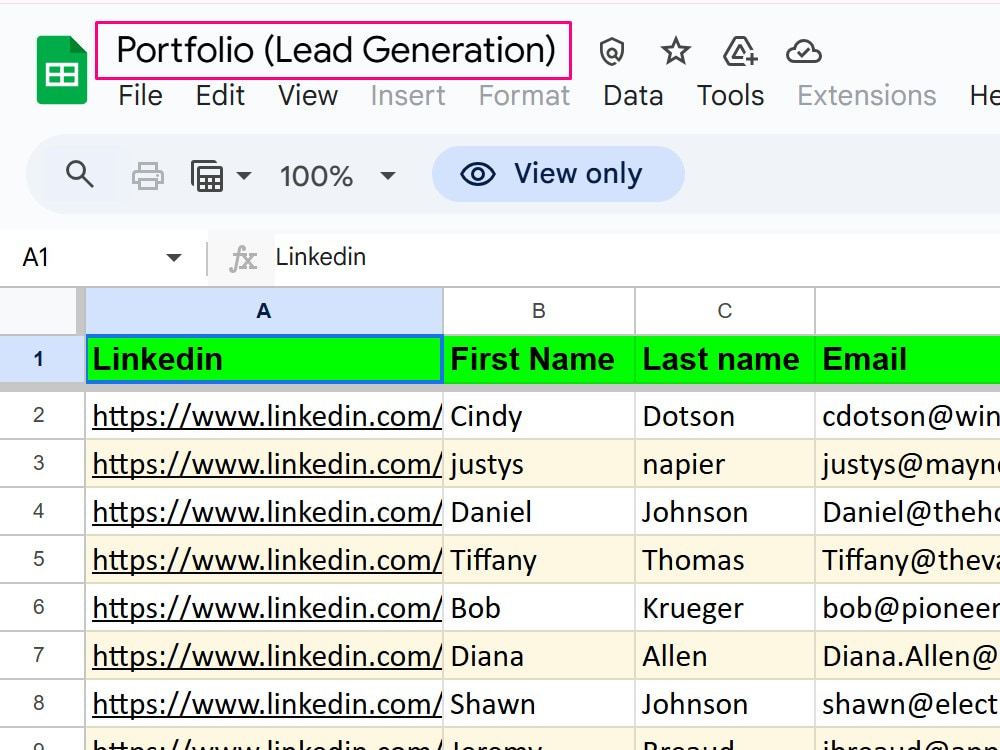Select the cell containing Shawn
The width and height of the screenshot is (1000, 750).
tap(539, 703)
